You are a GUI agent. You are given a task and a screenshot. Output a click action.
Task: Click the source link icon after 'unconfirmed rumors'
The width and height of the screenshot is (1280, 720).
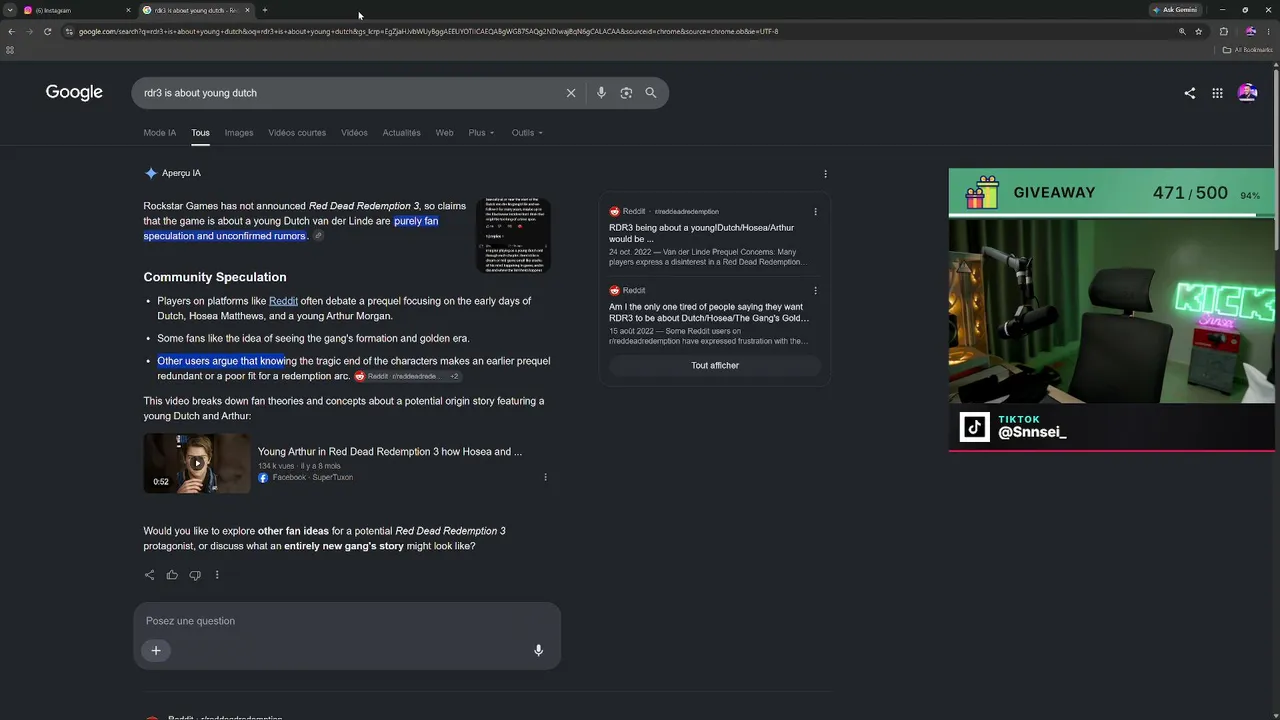coord(318,236)
